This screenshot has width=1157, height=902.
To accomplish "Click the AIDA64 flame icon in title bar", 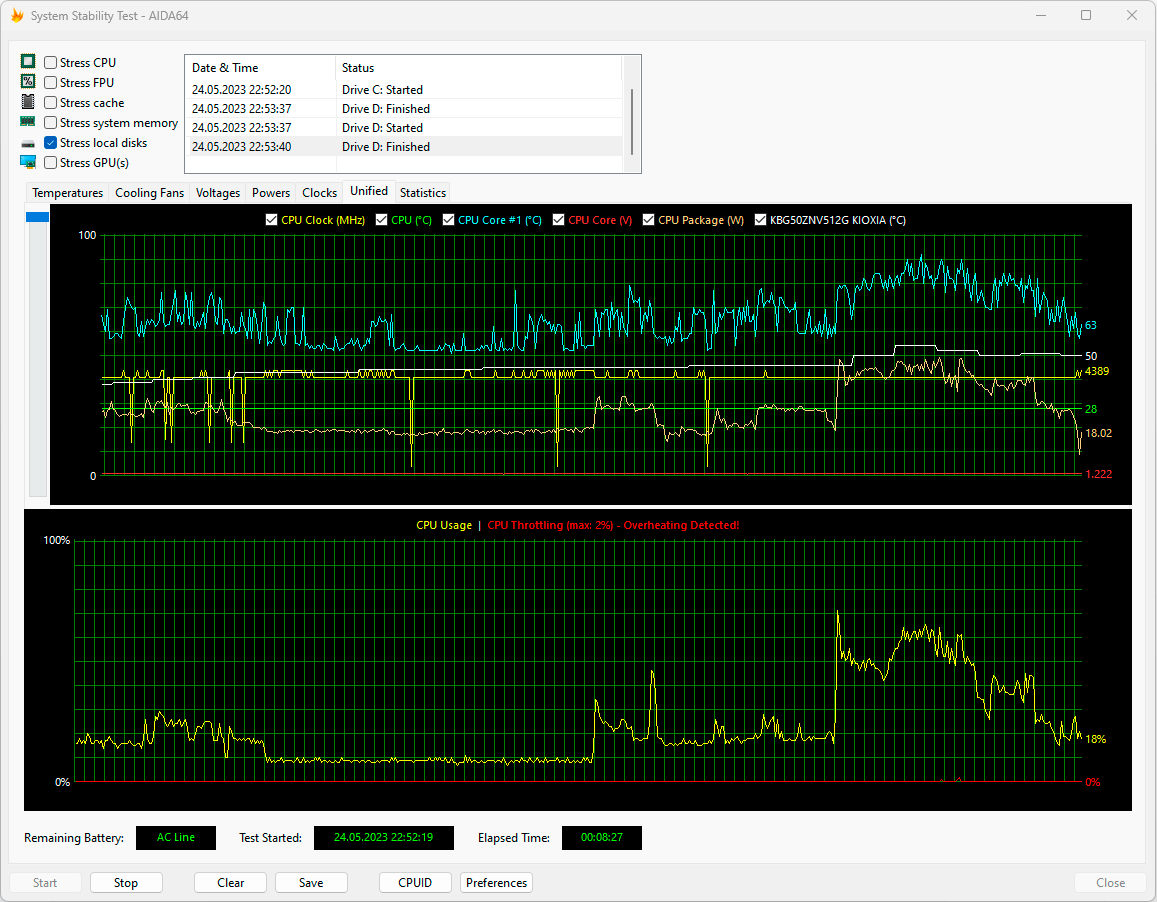I will pyautogui.click(x=17, y=16).
